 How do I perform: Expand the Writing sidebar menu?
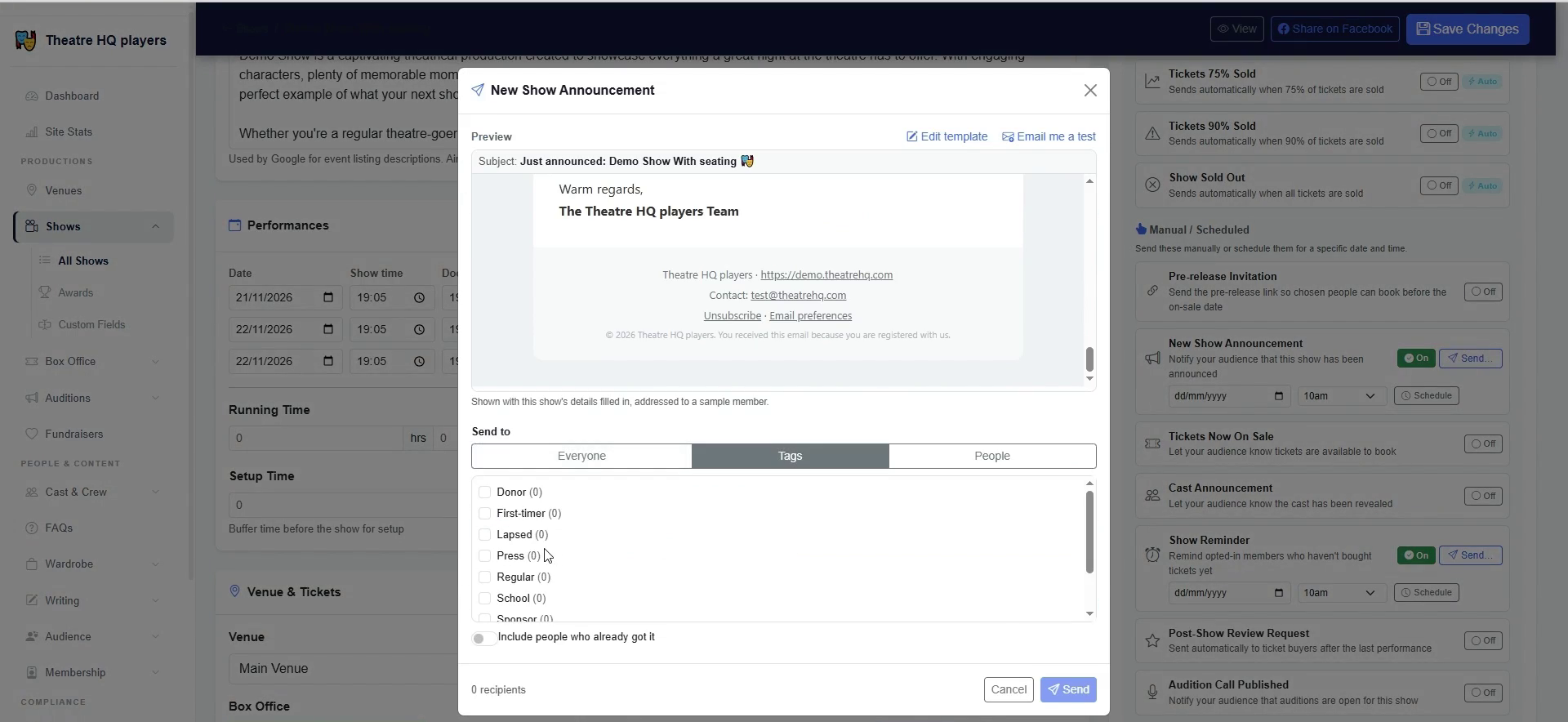[155, 600]
